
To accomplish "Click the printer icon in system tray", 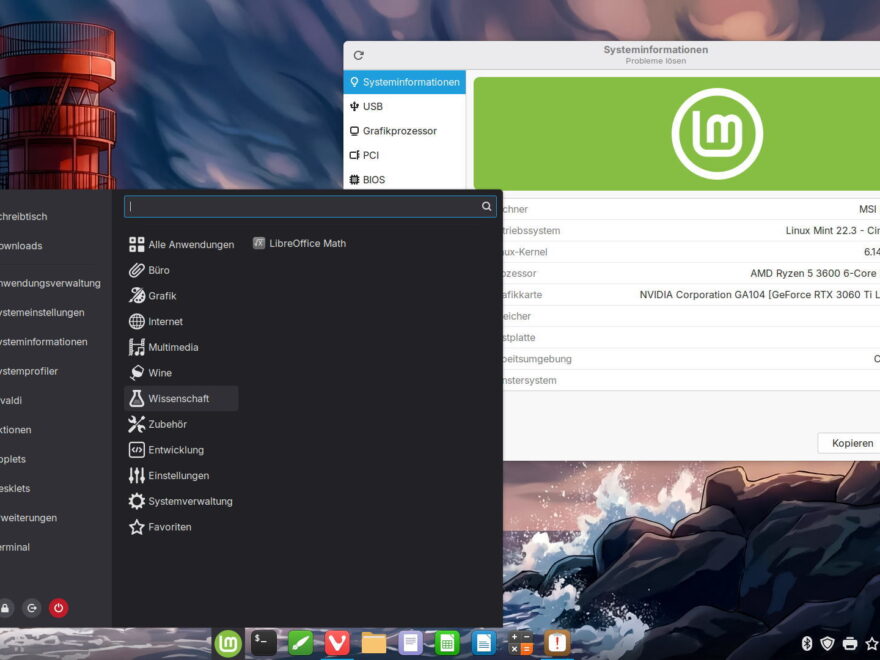I will tap(849, 643).
